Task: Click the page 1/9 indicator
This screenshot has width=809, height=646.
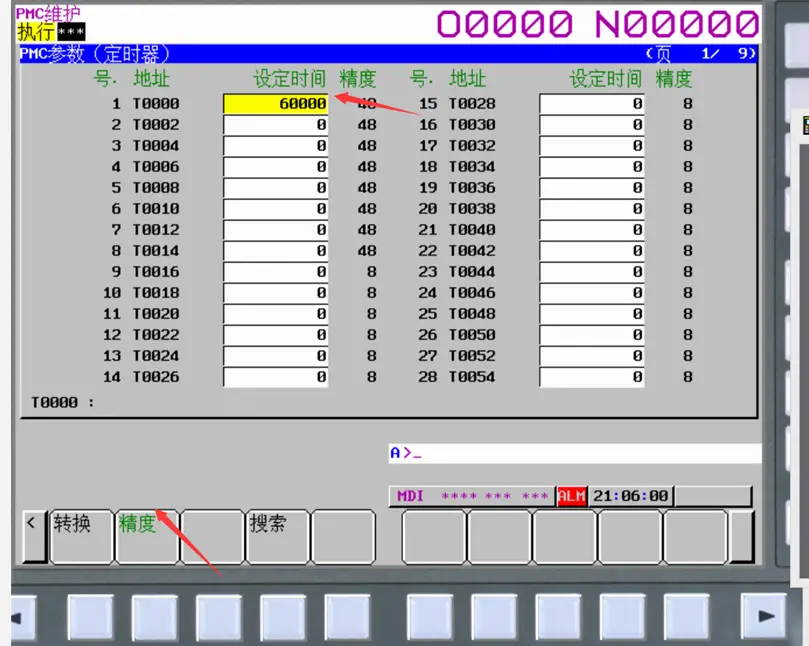Action: coord(700,54)
